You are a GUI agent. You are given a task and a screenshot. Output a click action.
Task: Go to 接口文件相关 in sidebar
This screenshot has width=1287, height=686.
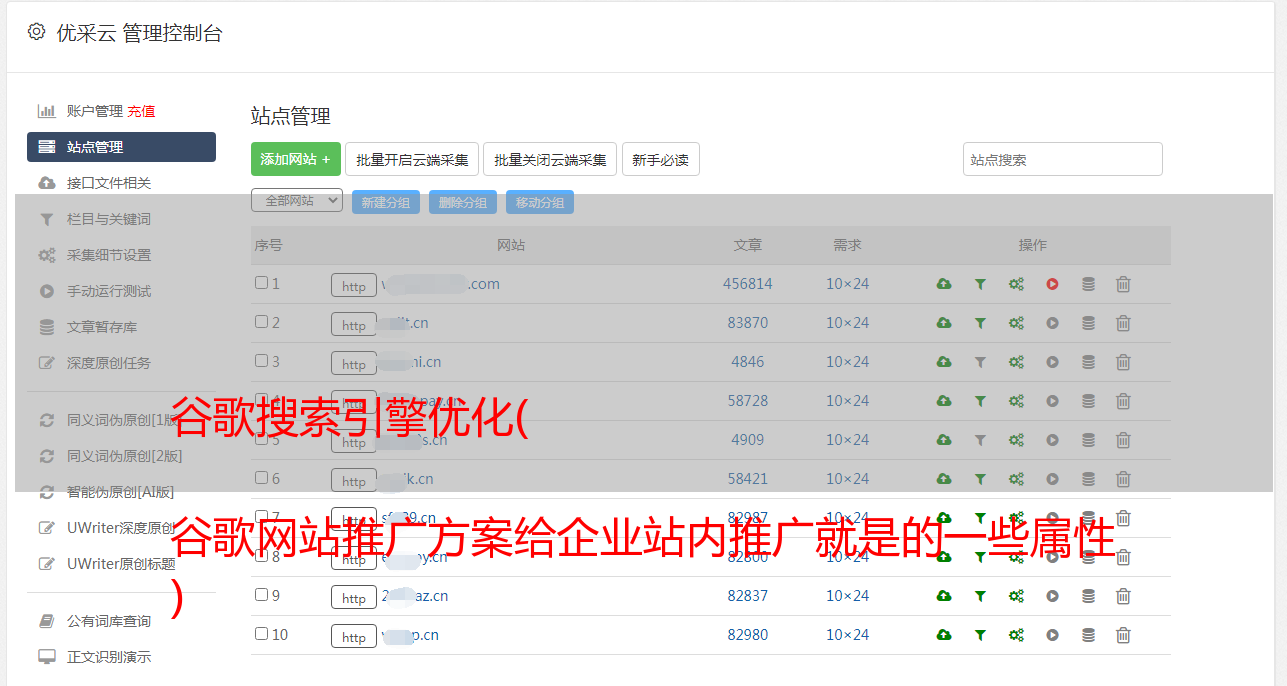pos(109,183)
